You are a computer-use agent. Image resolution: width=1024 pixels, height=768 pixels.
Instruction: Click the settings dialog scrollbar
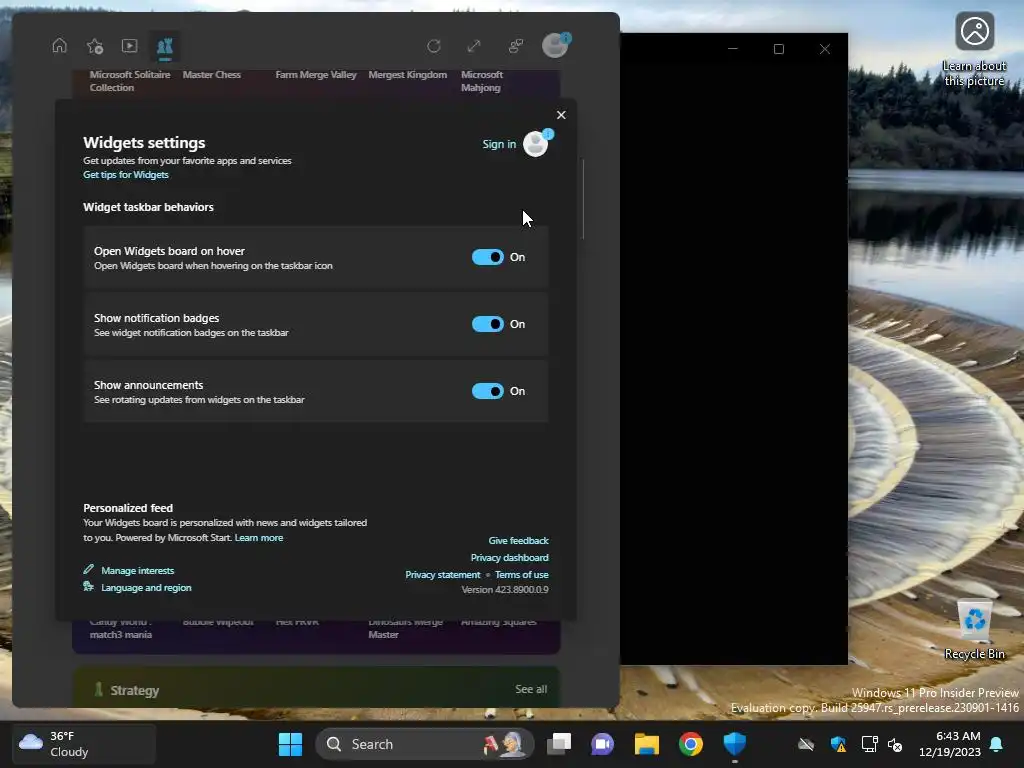click(583, 199)
